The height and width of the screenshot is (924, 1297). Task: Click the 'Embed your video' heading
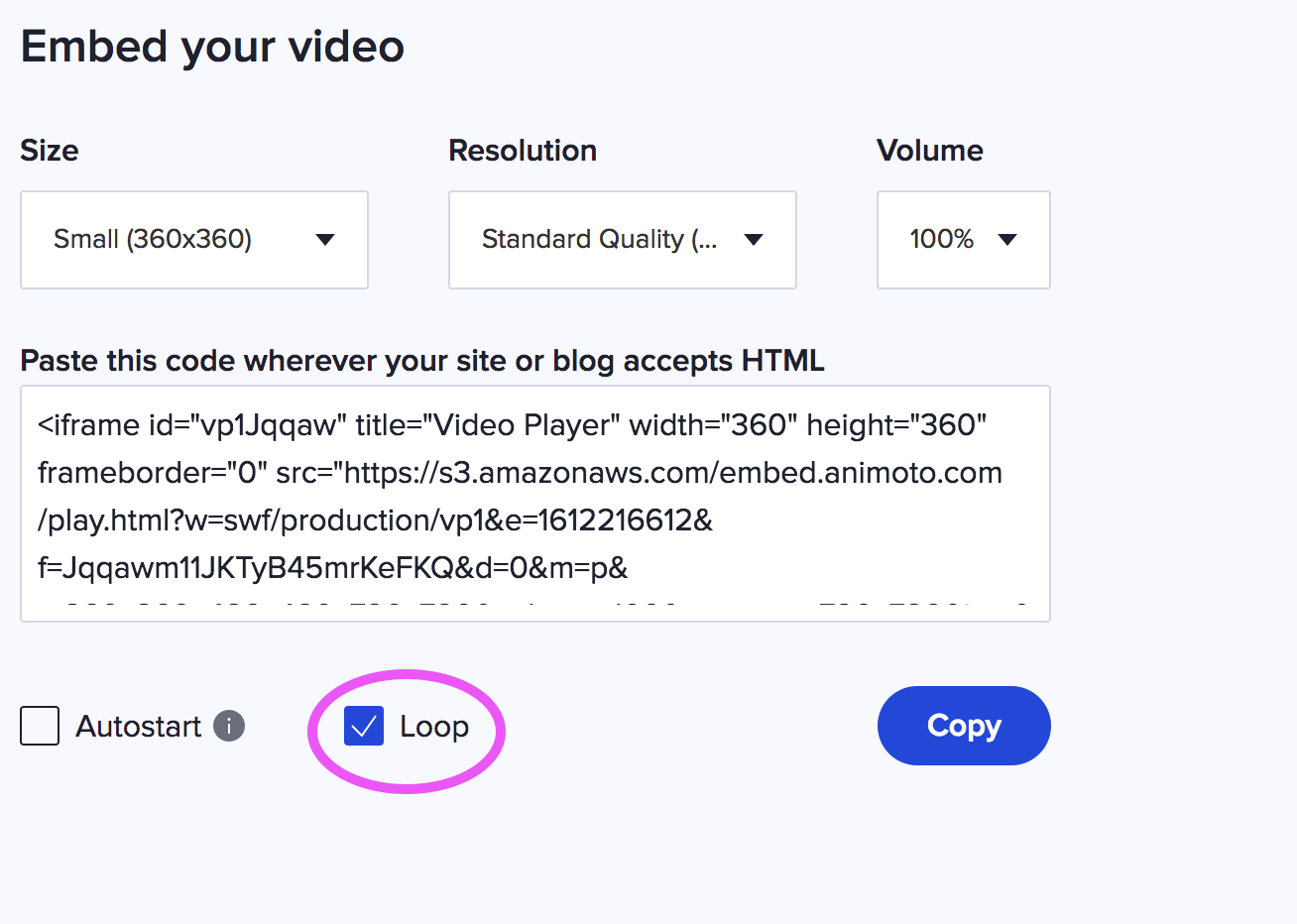(x=212, y=47)
